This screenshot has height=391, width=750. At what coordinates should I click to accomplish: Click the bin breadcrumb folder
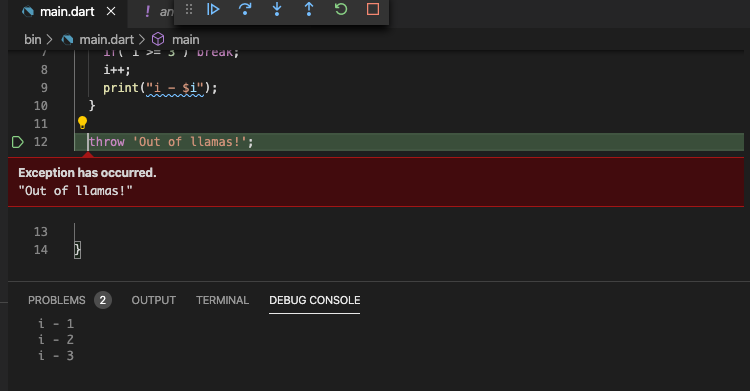[33, 39]
